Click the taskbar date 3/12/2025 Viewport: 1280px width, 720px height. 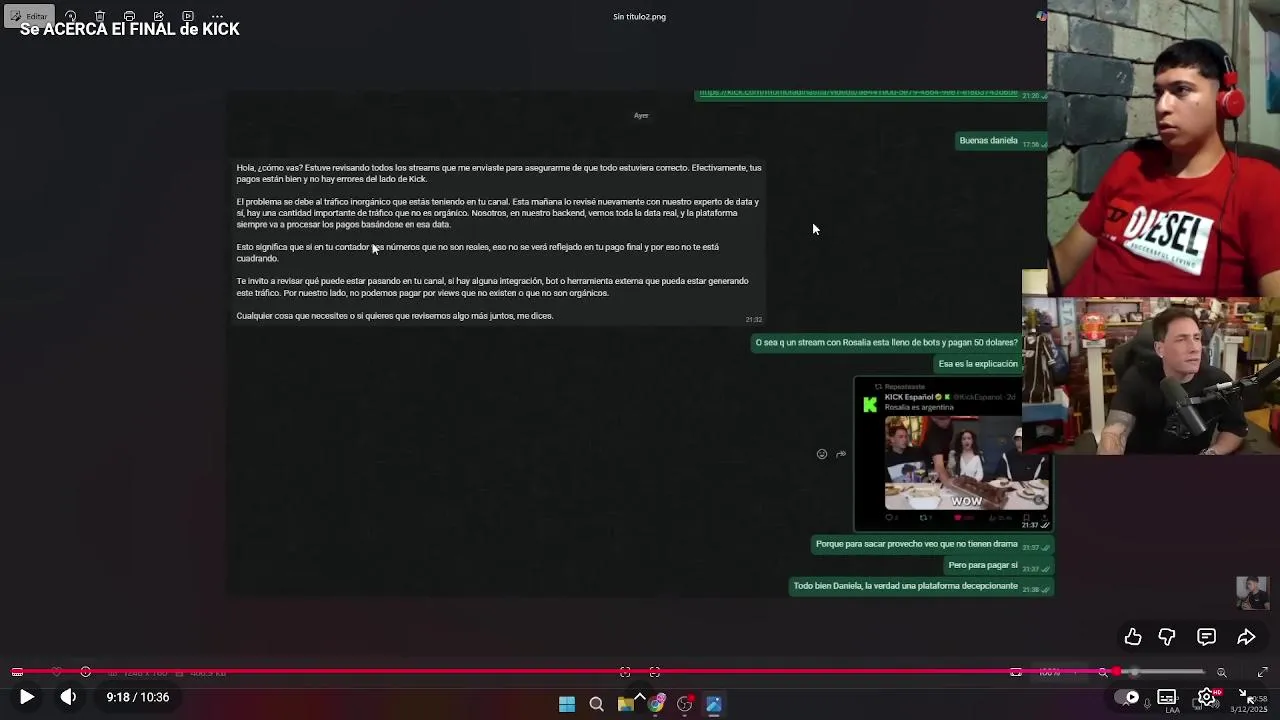[1249, 710]
